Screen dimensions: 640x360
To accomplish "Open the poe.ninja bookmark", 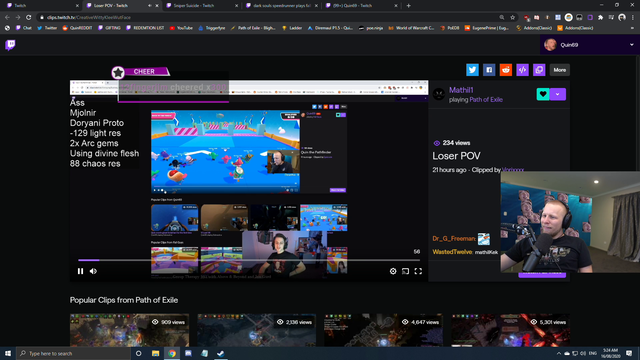I will click(x=371, y=28).
